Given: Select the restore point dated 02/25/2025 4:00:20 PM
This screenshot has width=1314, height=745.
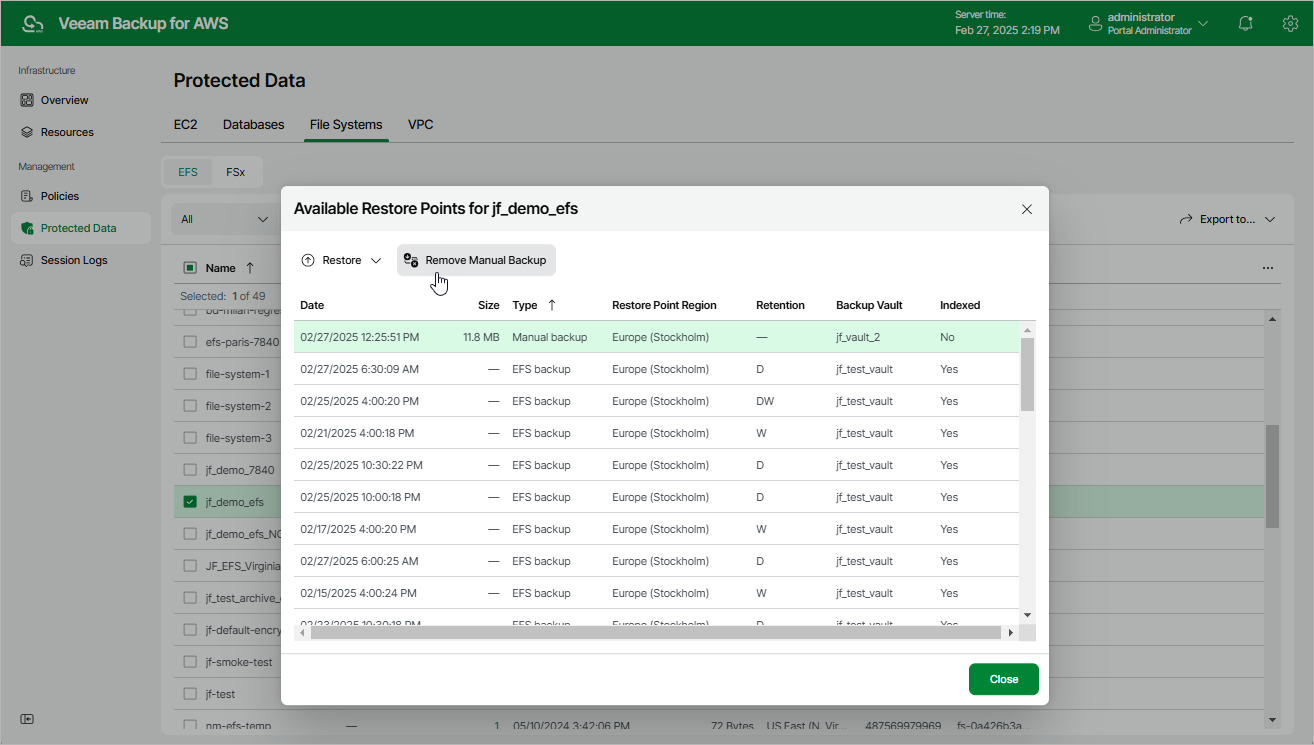Looking at the screenshot, I should 657,401.
